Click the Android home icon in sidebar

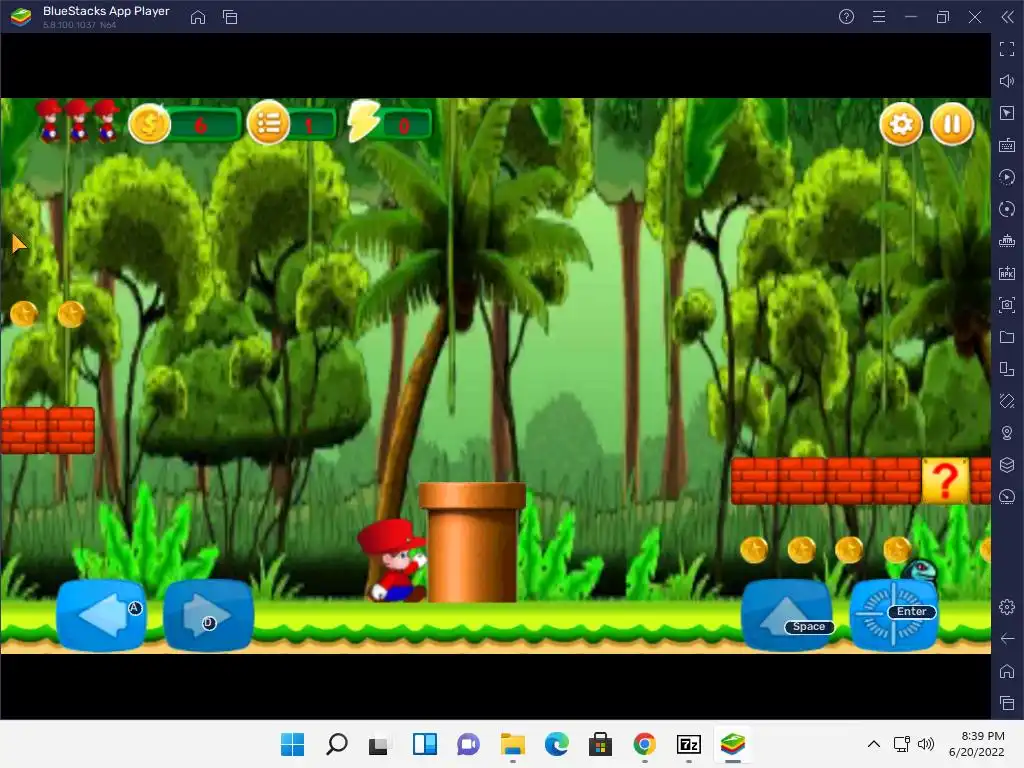(x=1007, y=671)
